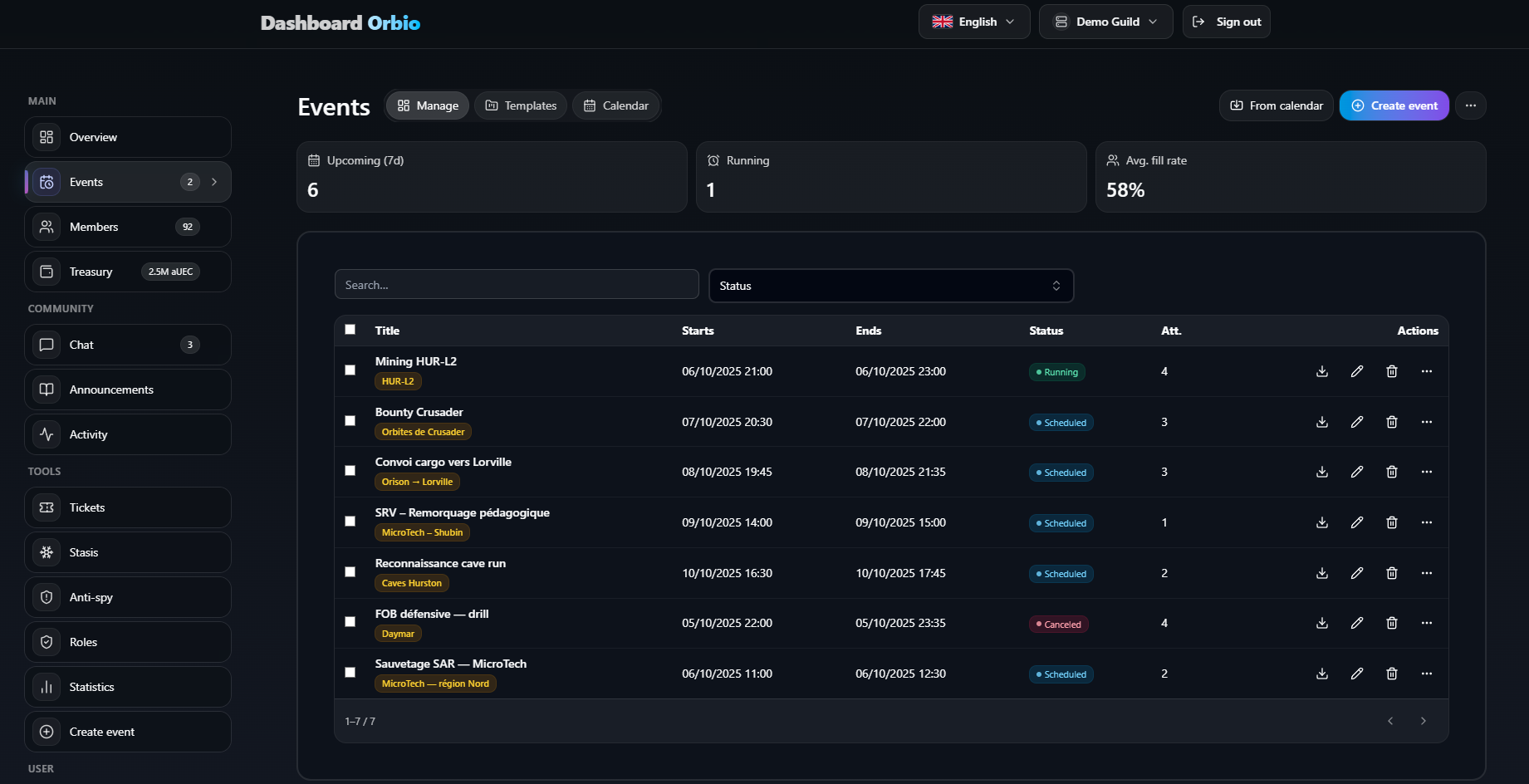Click download icon for Mining HUR-L2 event
Viewport: 1529px width, 784px height.
[x=1321, y=371]
